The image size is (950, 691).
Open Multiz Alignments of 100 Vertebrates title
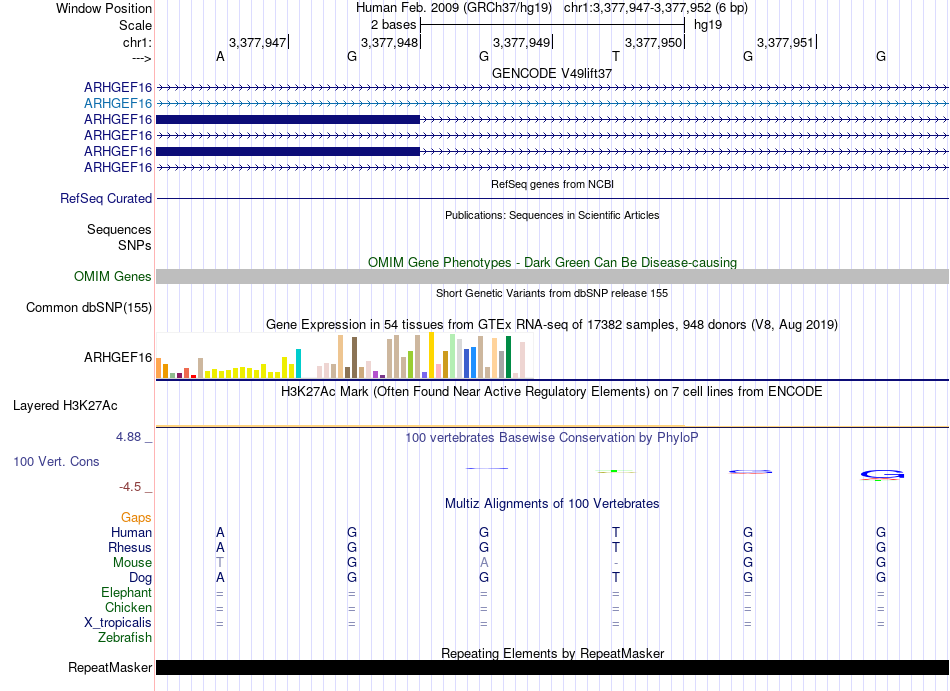coord(552,504)
